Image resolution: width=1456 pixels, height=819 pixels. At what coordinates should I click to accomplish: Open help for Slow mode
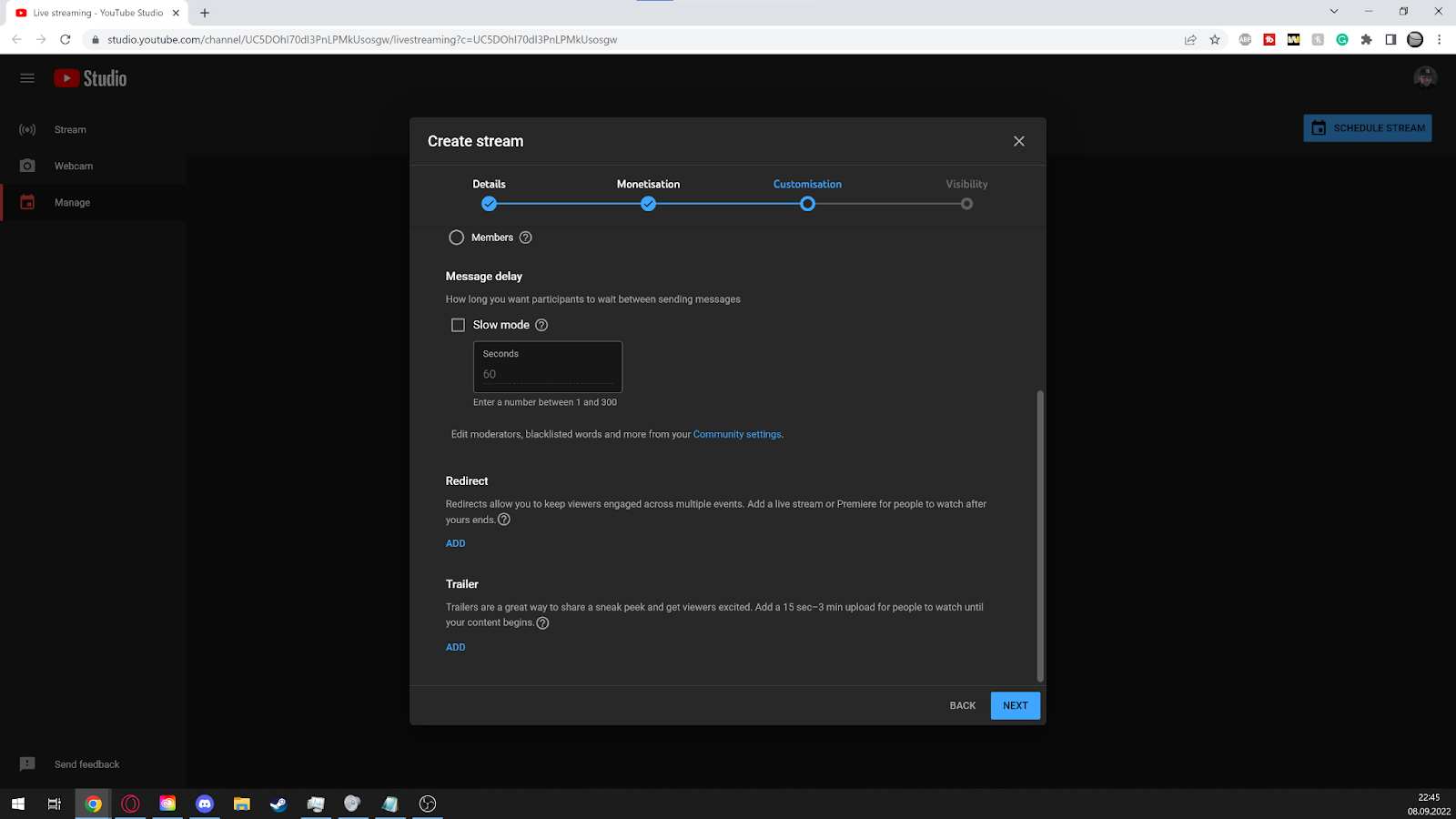tap(541, 325)
